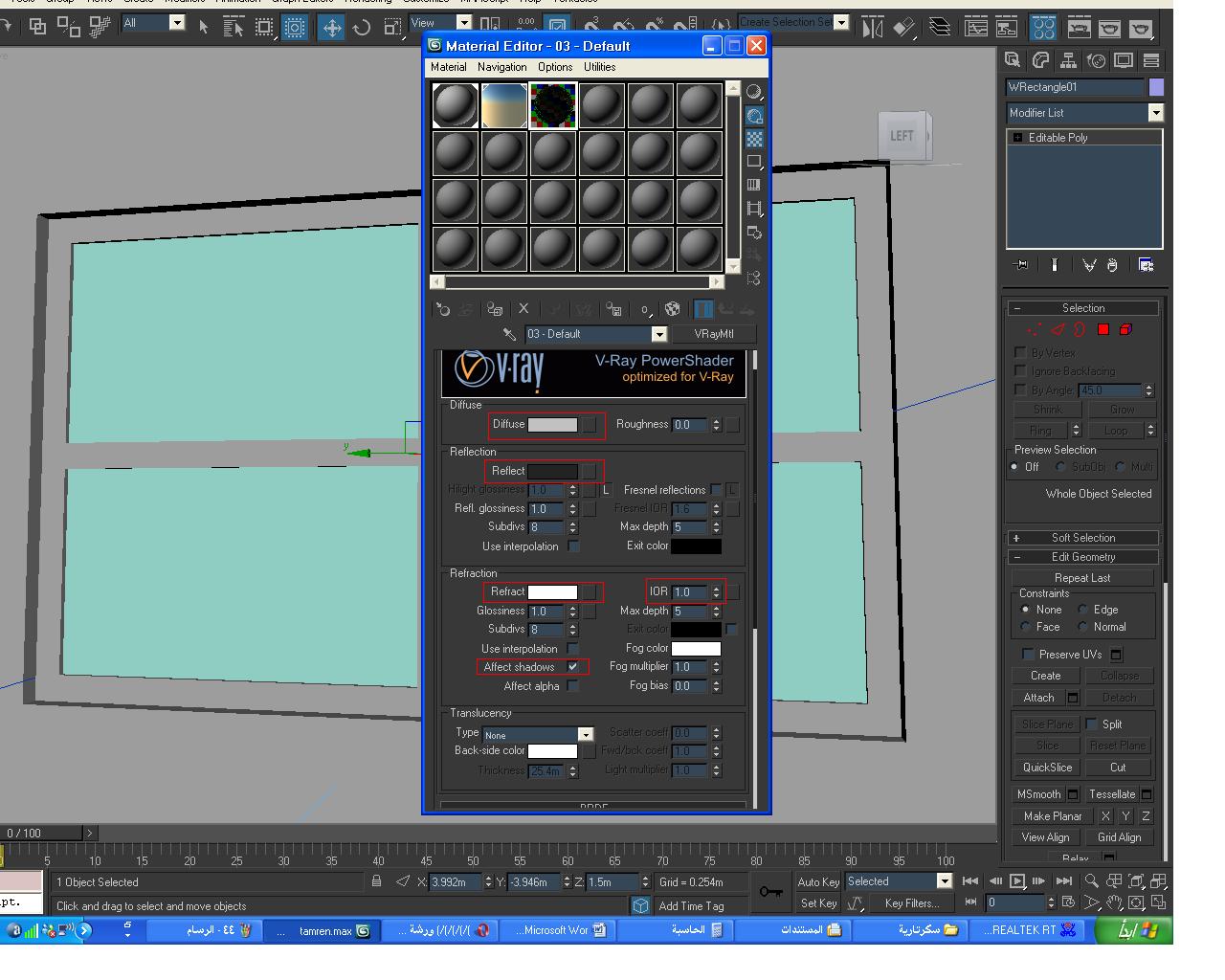Click the Material/Map Navigator icon

(754, 278)
